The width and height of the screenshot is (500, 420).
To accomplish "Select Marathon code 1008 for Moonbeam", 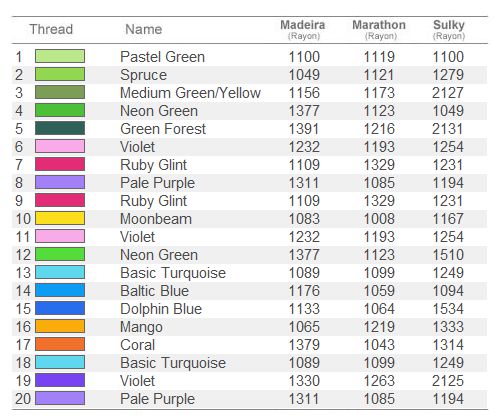I will tap(379, 219).
